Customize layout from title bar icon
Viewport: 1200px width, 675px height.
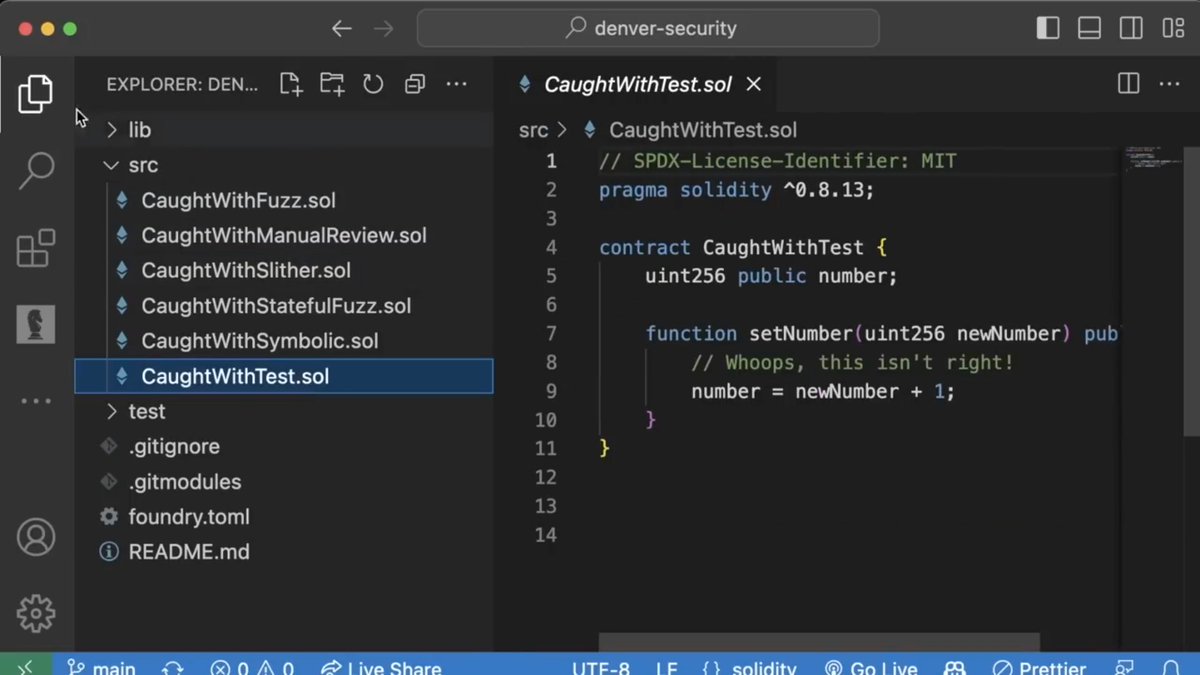1173,28
